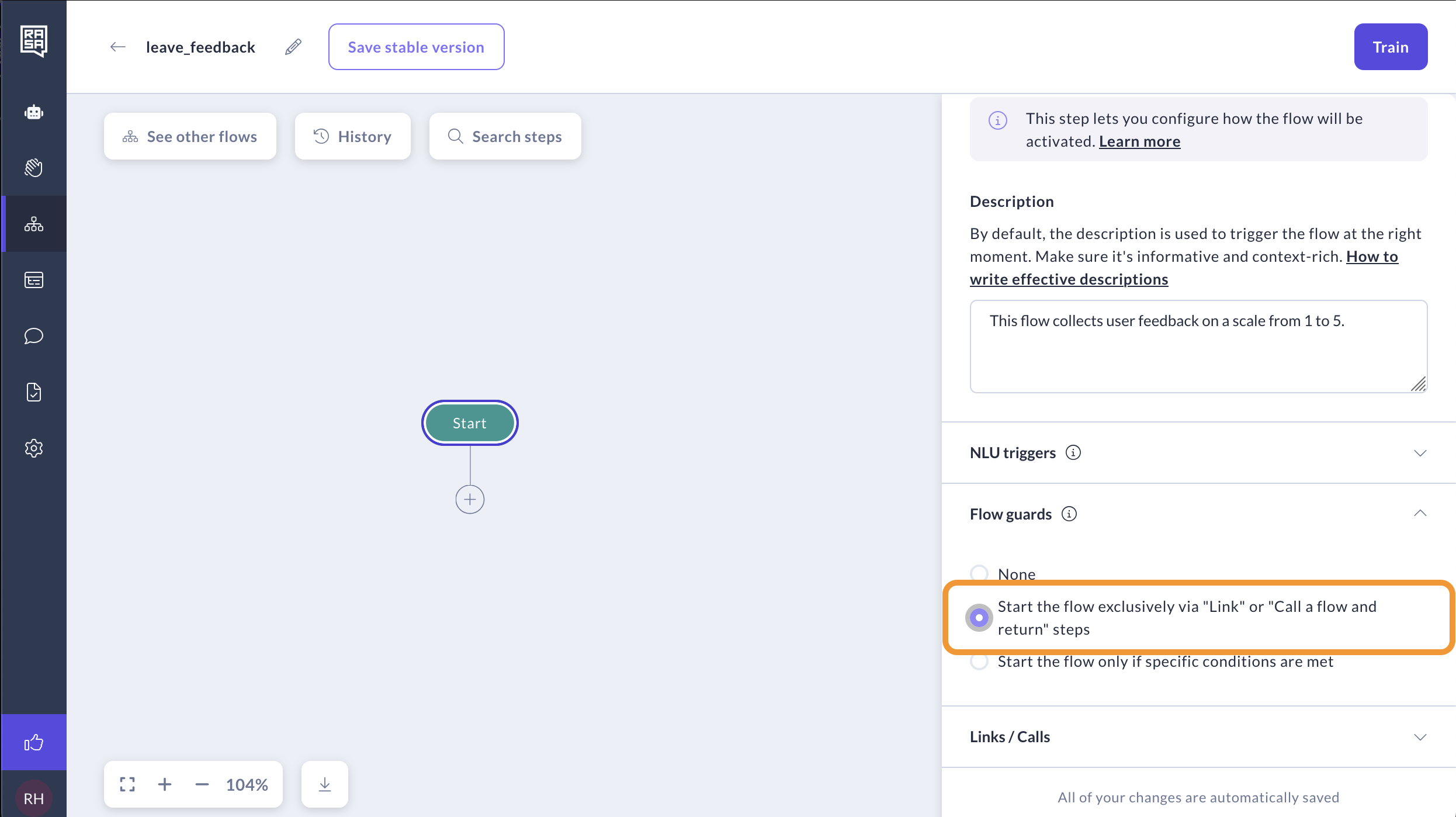Open the History panel
The width and height of the screenshot is (1456, 817).
(x=352, y=136)
